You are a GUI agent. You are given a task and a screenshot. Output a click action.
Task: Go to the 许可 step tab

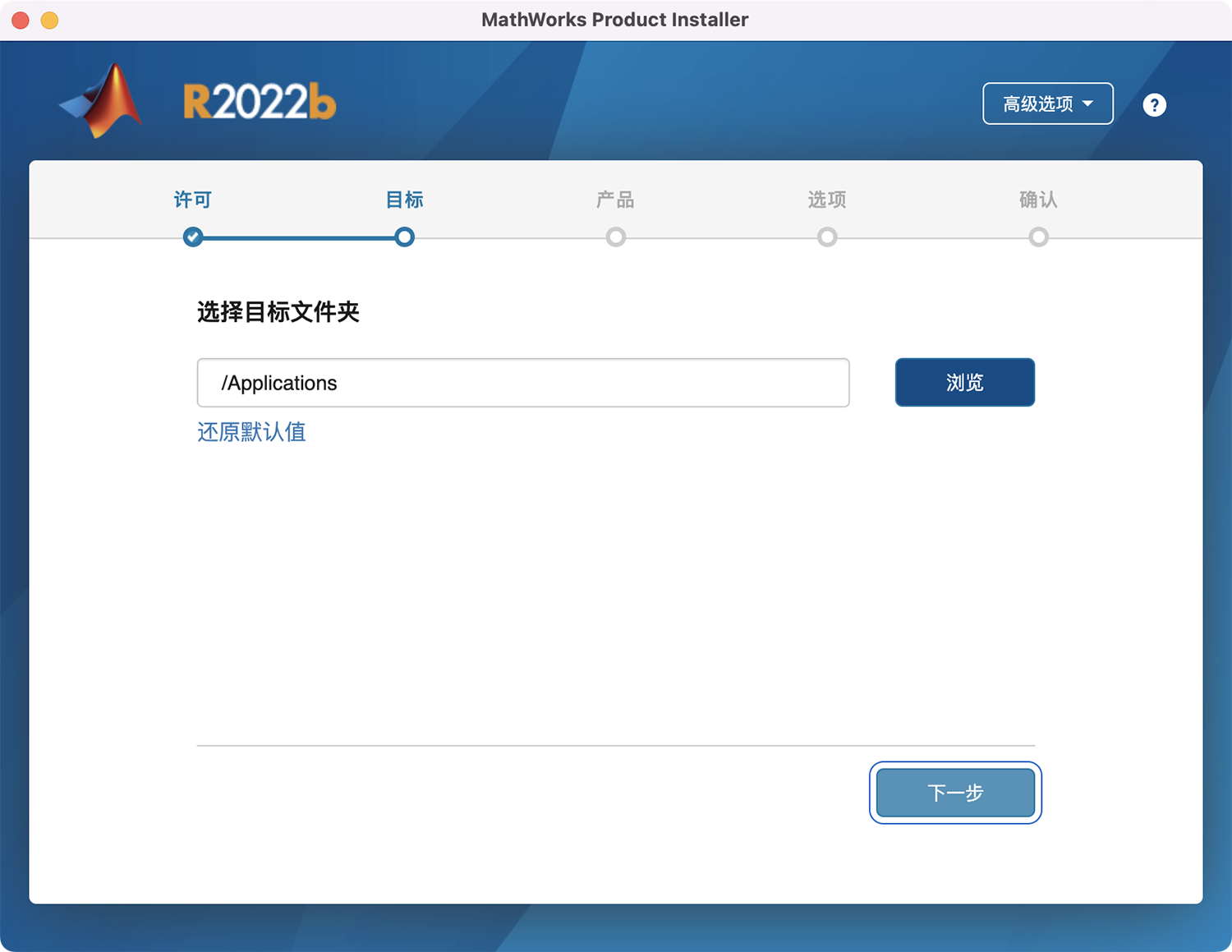click(193, 200)
